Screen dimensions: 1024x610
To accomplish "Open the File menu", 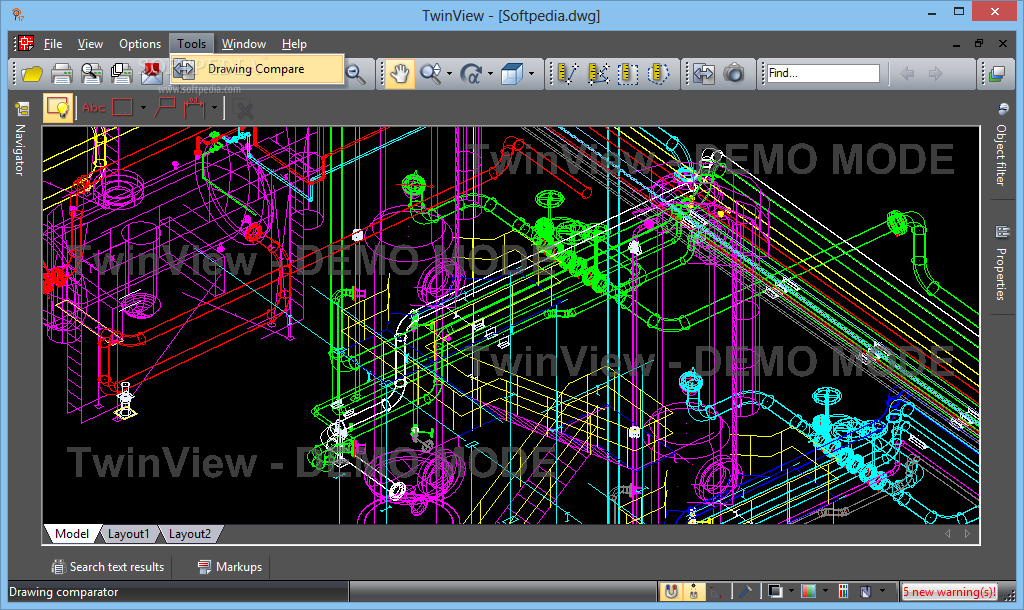I will tap(53, 44).
